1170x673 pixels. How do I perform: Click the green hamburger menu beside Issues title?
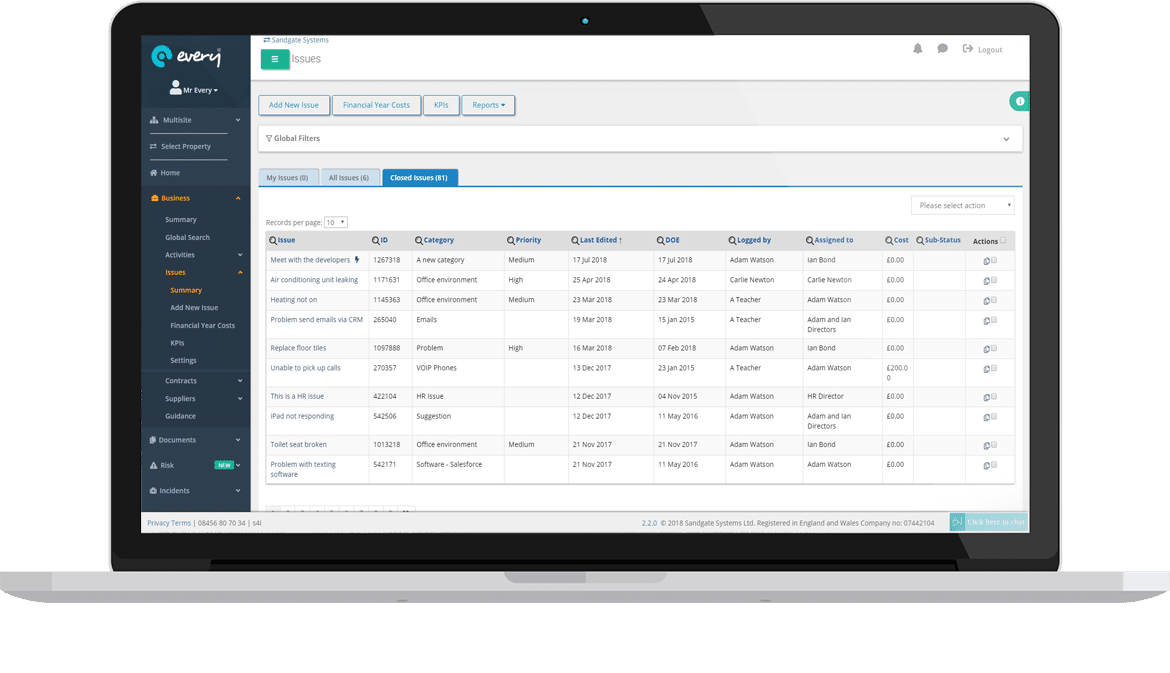click(x=275, y=59)
